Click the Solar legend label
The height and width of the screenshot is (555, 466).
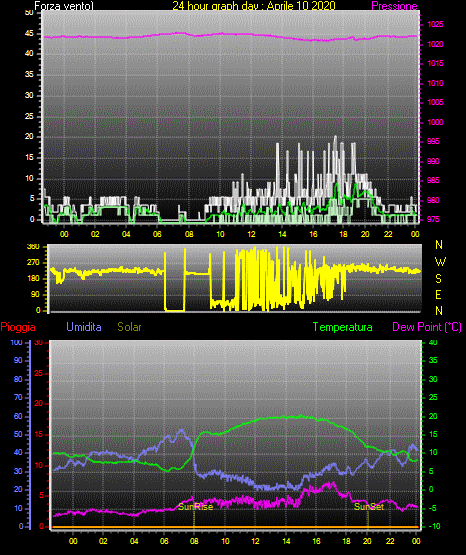click(x=129, y=327)
